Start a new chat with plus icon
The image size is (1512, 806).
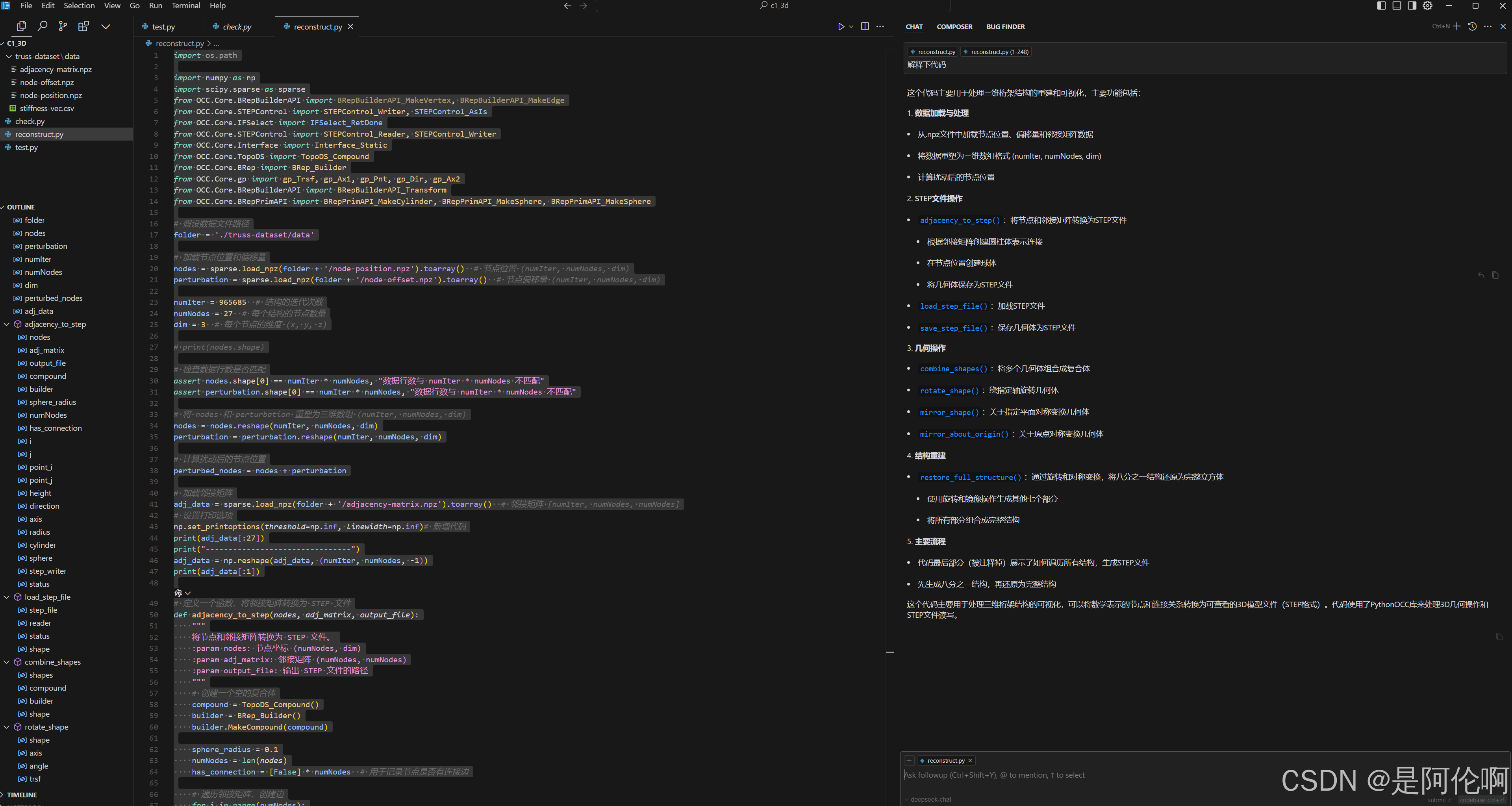point(1457,26)
